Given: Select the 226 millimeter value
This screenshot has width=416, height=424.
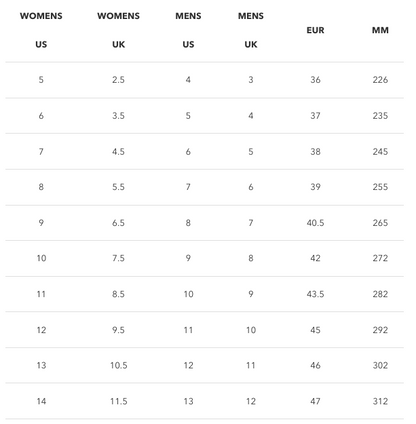Looking at the screenshot, I should (380, 80).
